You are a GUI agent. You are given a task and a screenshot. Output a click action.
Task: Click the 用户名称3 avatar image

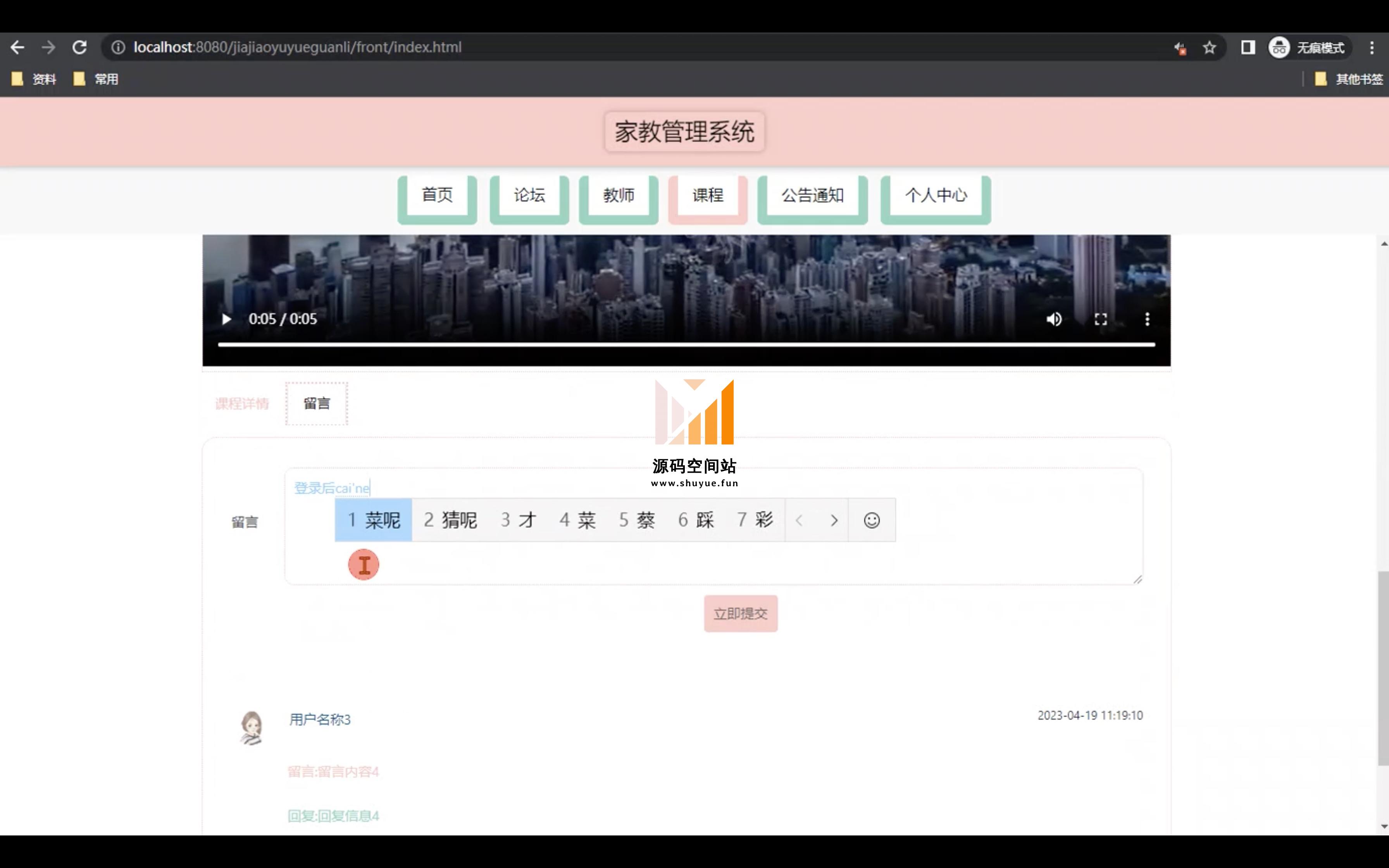click(252, 728)
